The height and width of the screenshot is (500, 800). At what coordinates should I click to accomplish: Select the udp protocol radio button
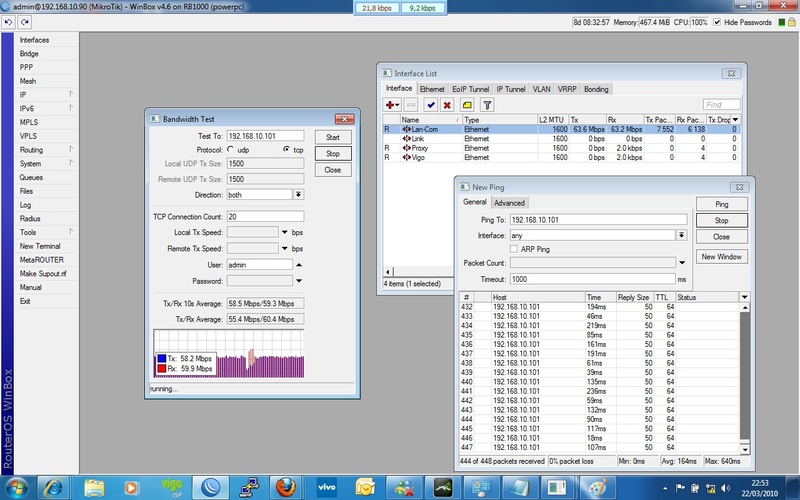coord(232,149)
